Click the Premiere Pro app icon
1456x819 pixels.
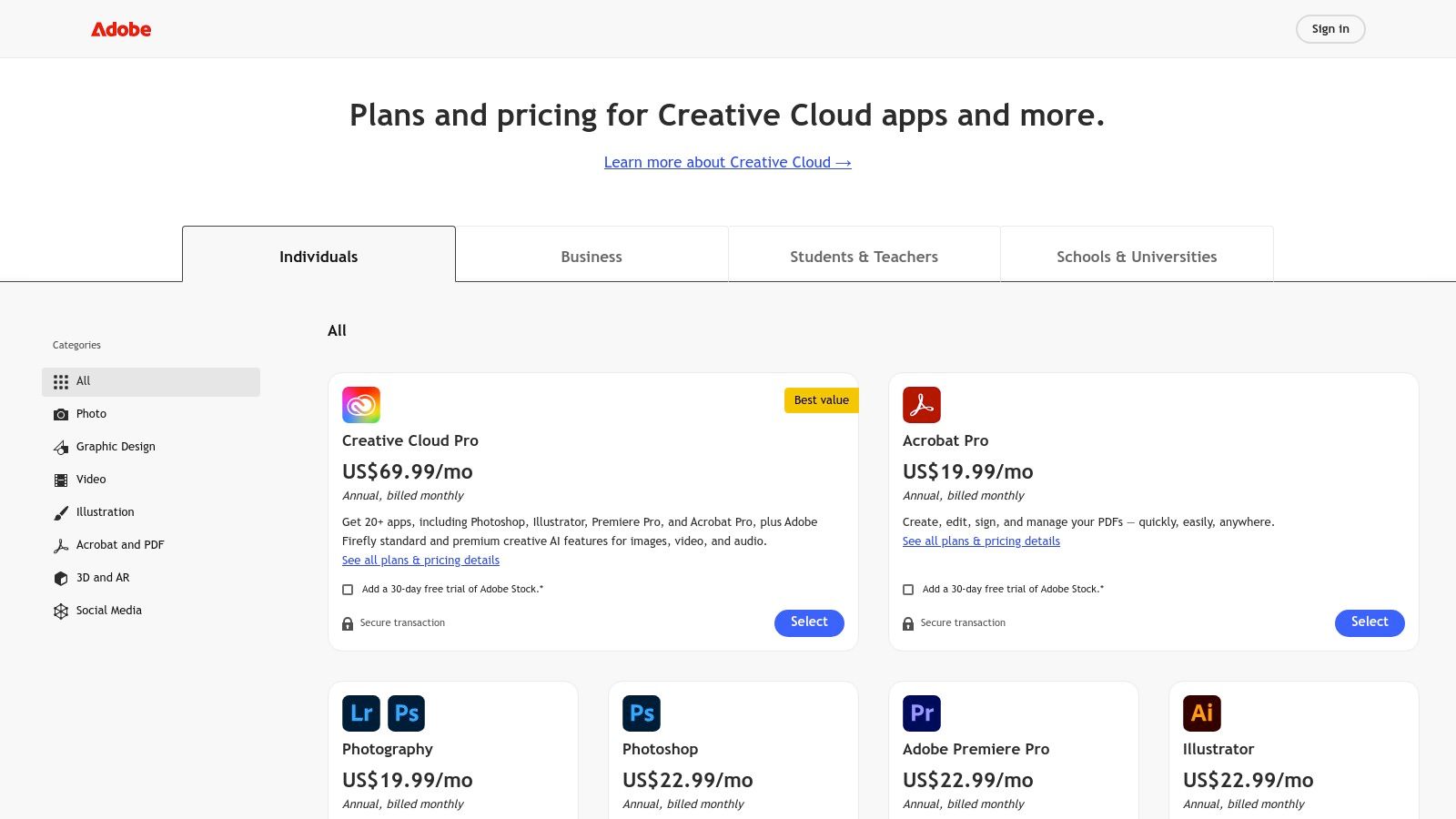[921, 713]
